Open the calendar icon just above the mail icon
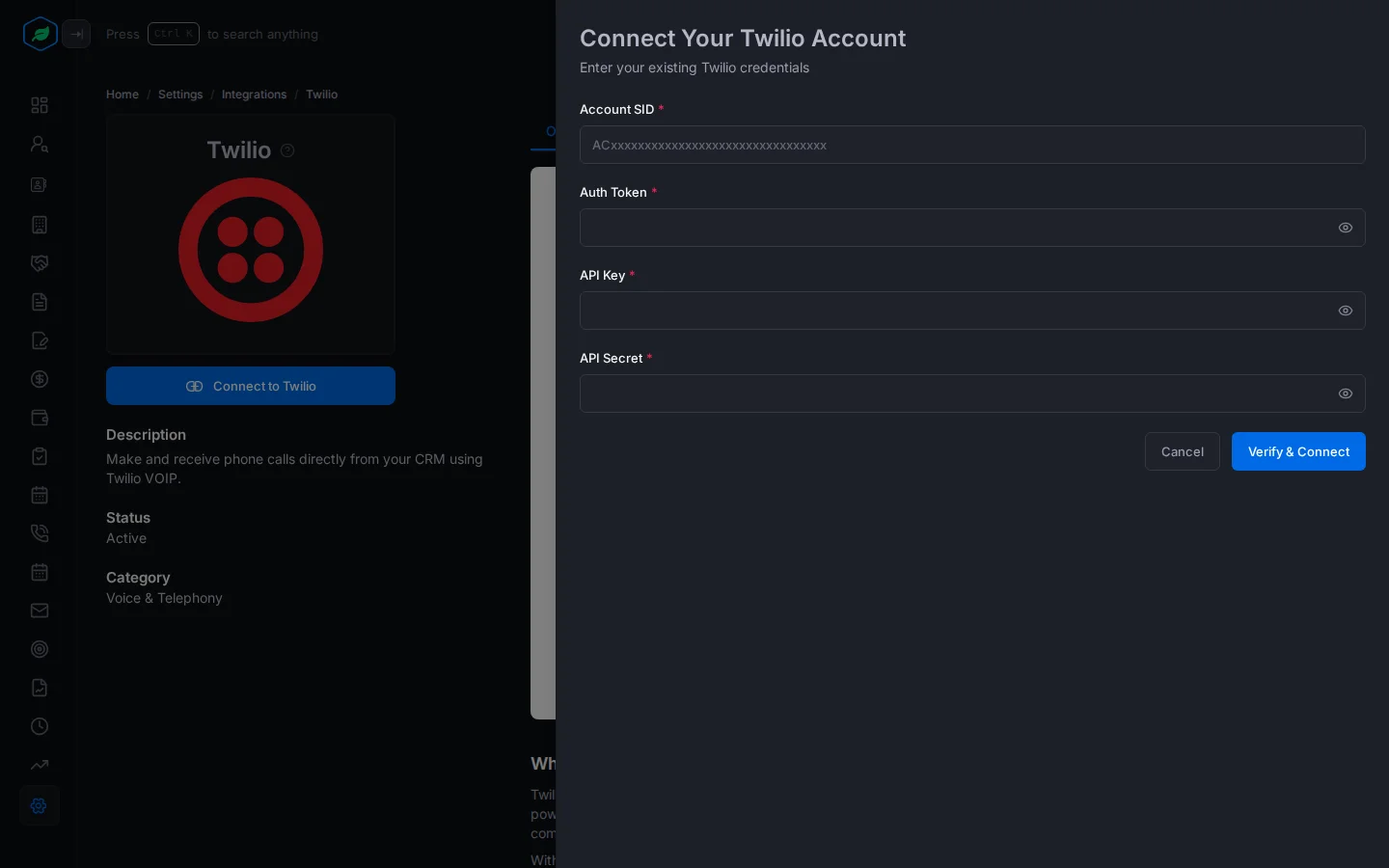The image size is (1389, 868). pos(40,572)
